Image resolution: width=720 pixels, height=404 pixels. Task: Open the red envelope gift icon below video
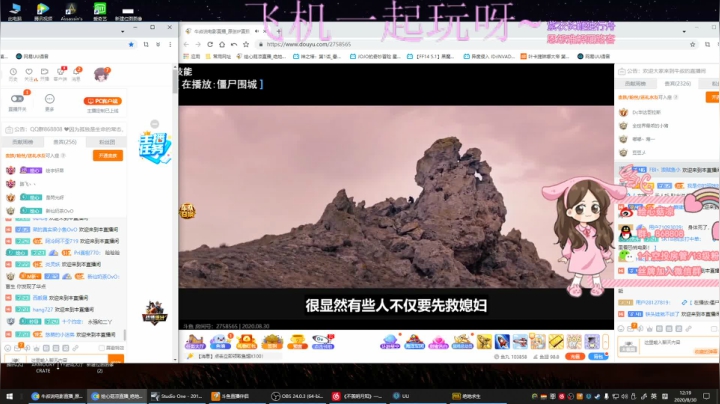coord(246,342)
